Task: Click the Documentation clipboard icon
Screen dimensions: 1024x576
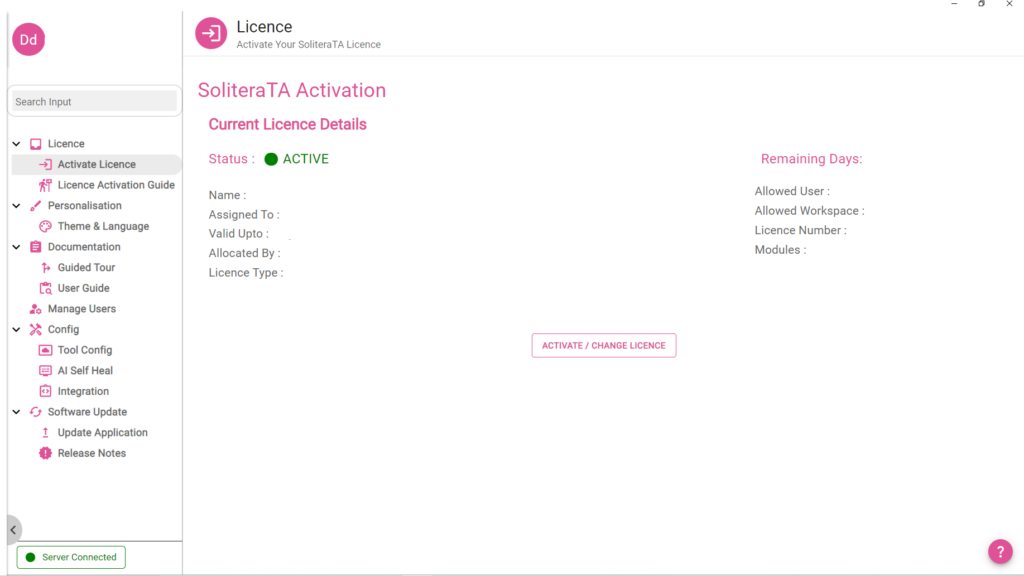Action: 36,247
